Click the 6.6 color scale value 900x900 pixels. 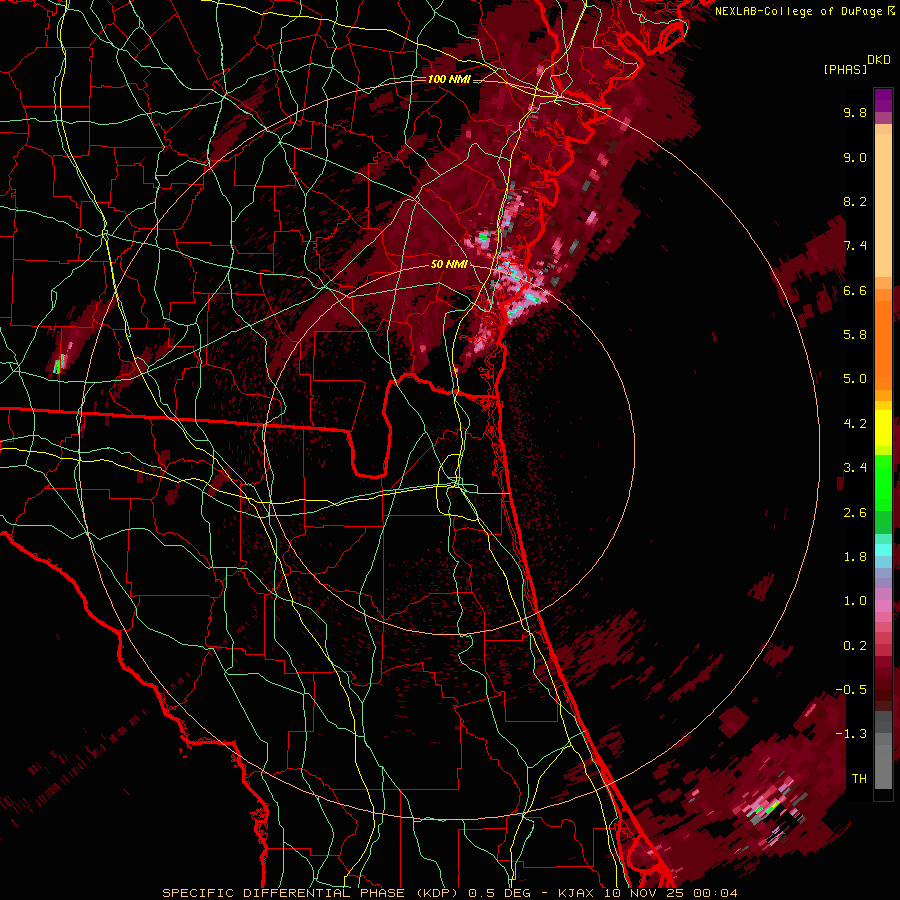point(855,290)
